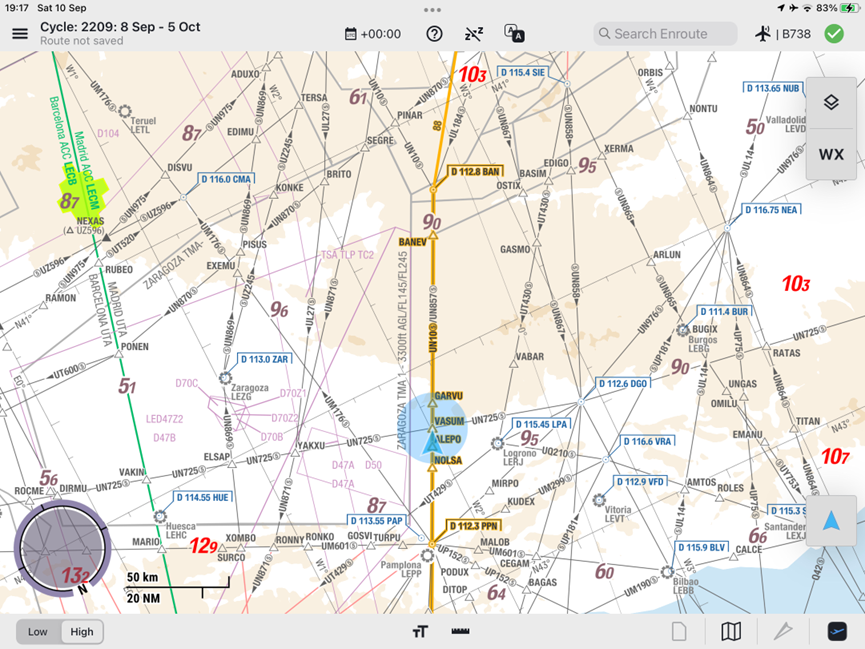Tap the D 112.8 BAN navaid label
The image size is (865, 649).
pos(474,172)
